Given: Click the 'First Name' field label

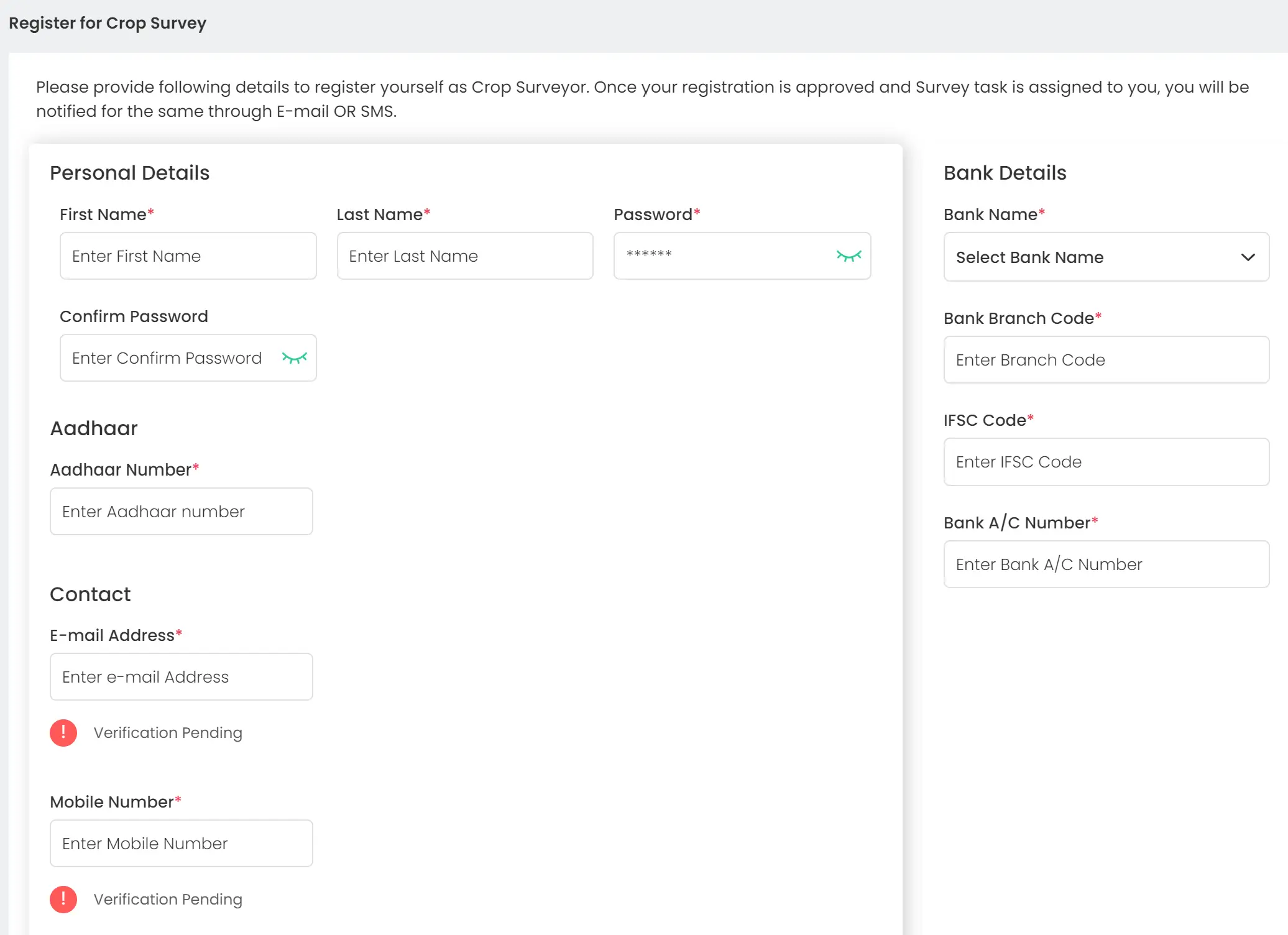Looking at the screenshot, I should click(x=106, y=214).
